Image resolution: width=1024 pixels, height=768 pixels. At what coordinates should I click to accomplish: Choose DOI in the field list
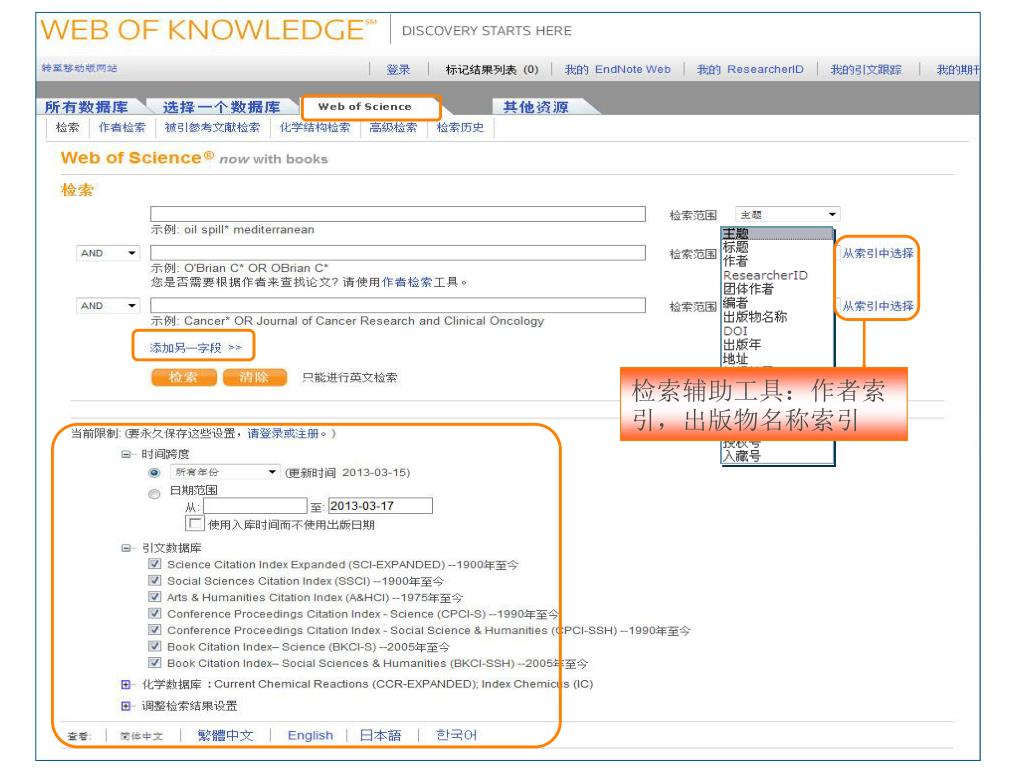(735, 330)
